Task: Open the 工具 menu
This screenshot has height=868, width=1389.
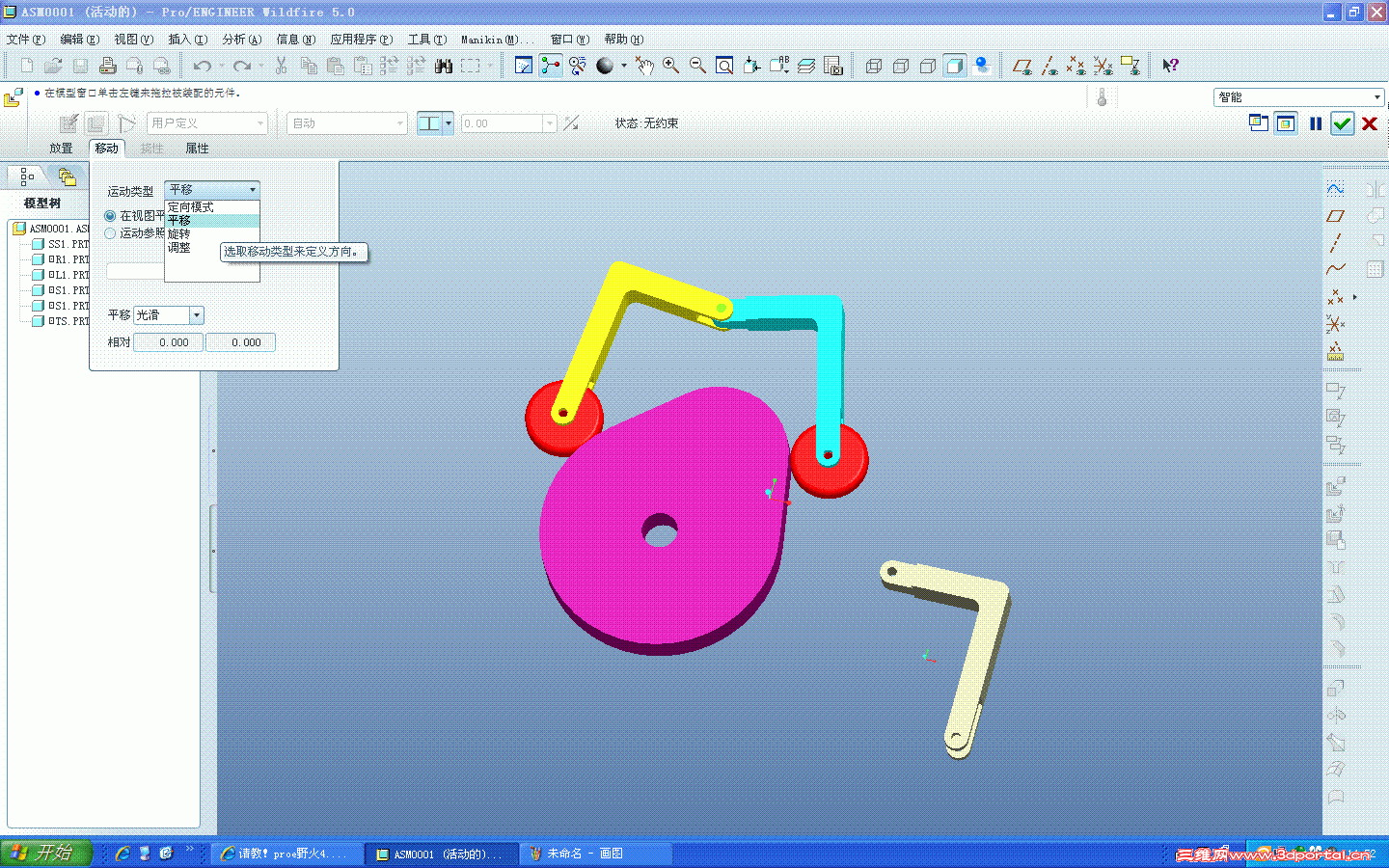Action: (x=426, y=40)
